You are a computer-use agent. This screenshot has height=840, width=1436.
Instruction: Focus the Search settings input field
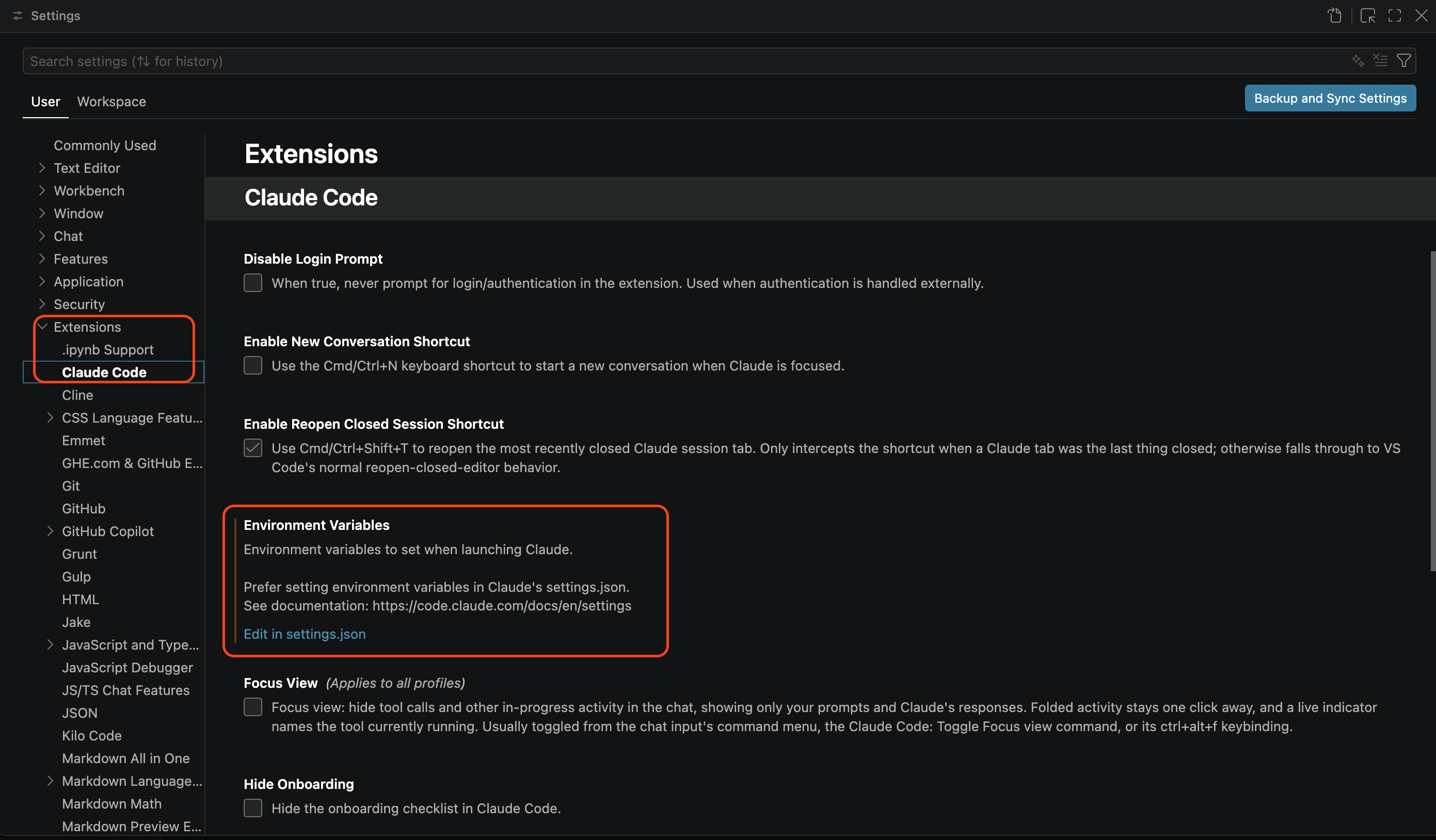(x=684, y=61)
